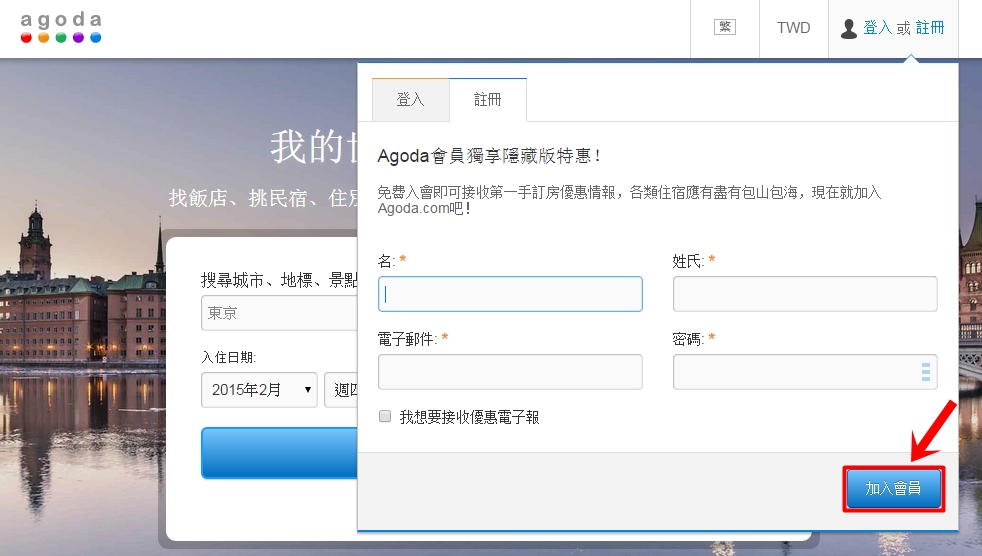Open the 週四 day dropdown
Image resolution: width=982 pixels, height=556 pixels.
(x=340, y=390)
